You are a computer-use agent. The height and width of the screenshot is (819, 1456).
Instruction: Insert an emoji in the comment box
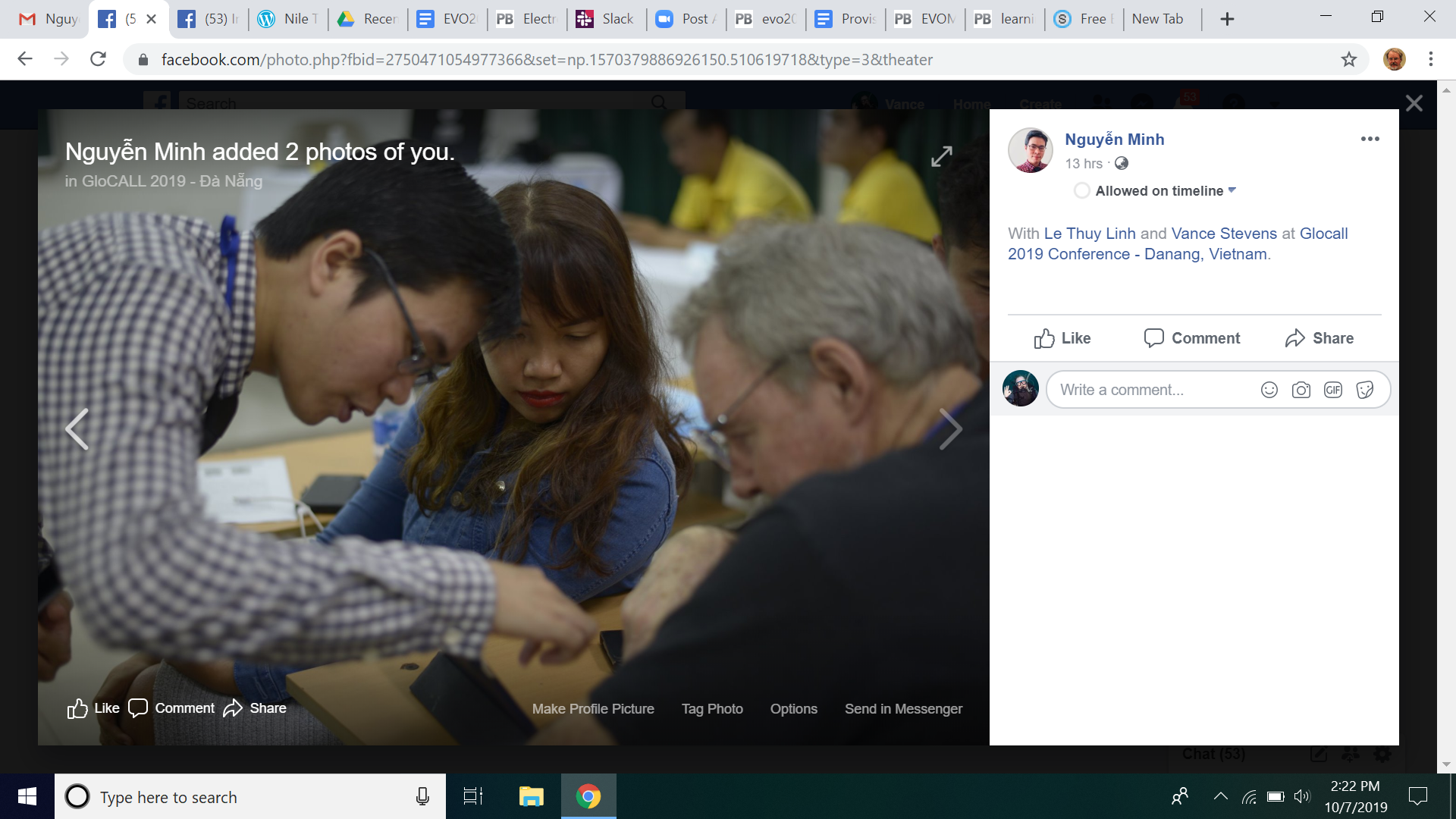tap(1269, 390)
